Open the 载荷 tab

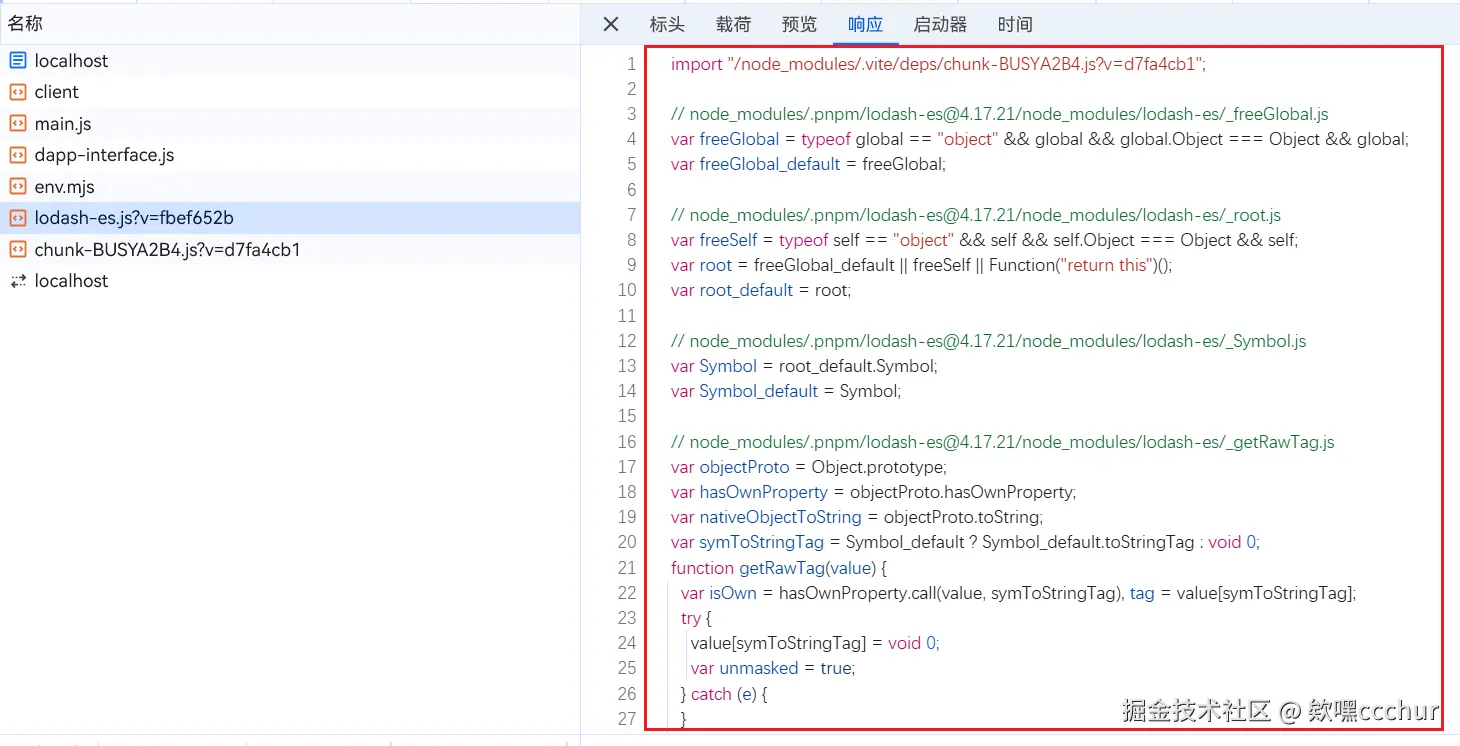tap(733, 24)
